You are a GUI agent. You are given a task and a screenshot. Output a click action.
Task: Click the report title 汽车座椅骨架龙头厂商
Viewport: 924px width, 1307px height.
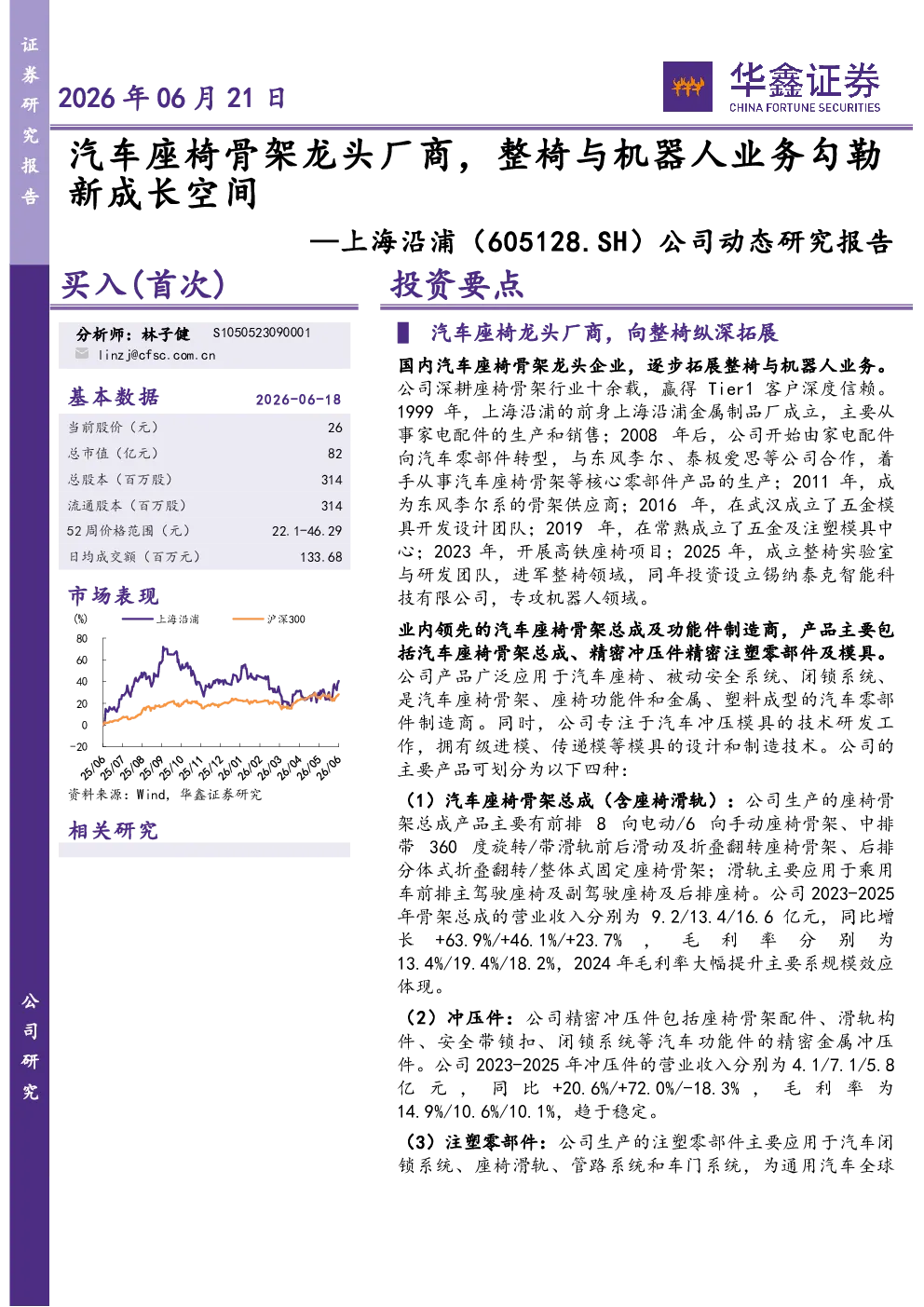[x=476, y=174]
